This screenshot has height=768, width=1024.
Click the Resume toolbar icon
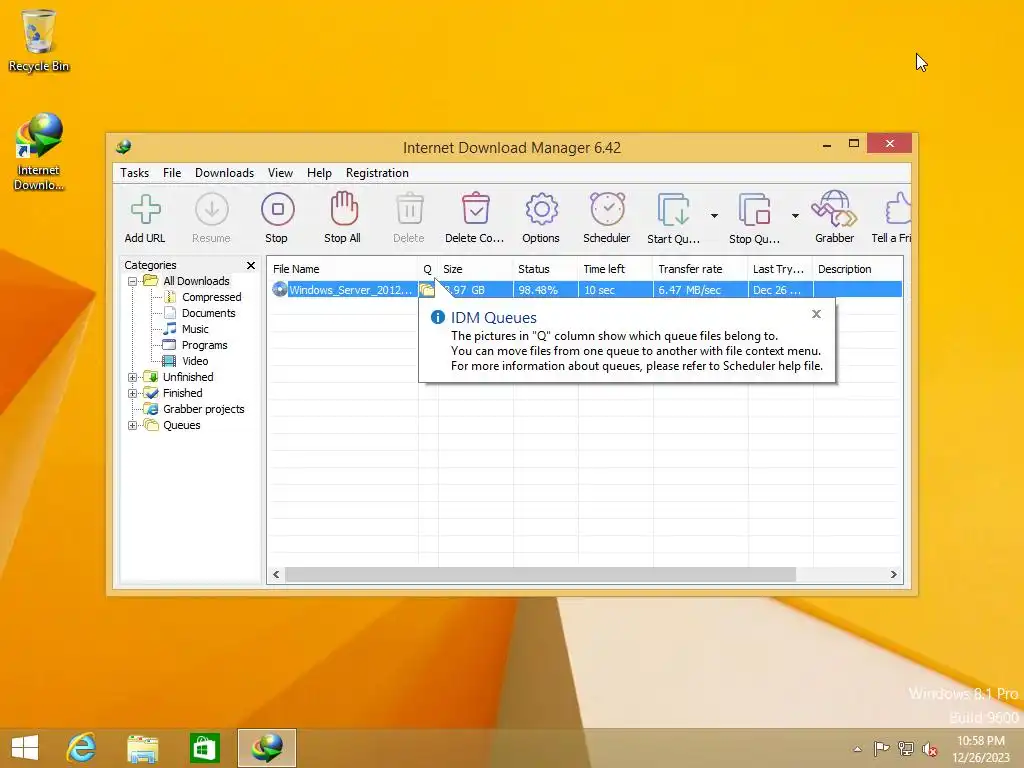point(212,210)
